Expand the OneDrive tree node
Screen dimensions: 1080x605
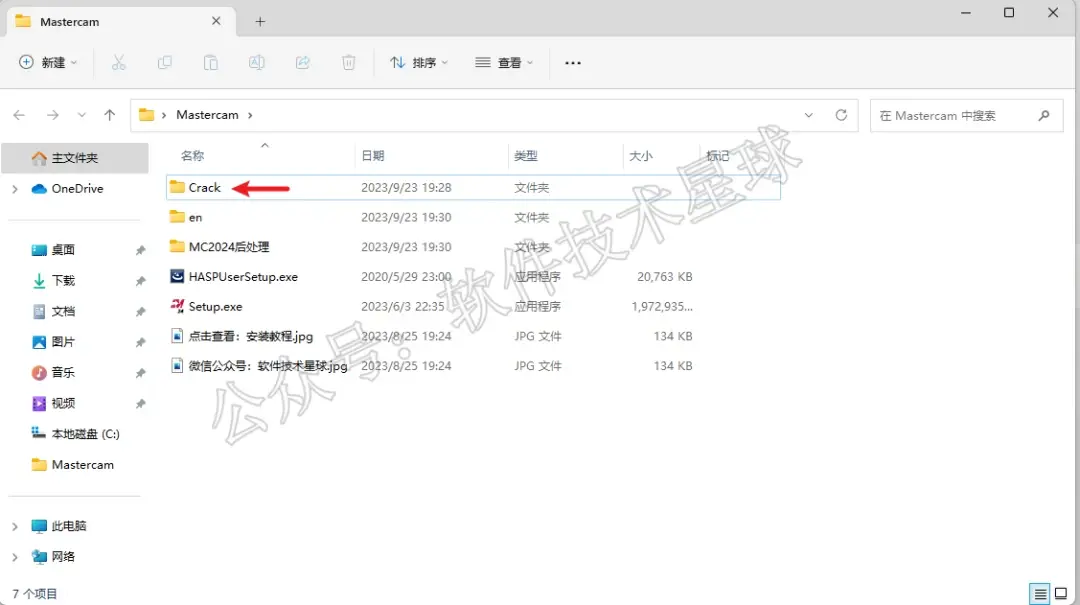[x=15, y=189]
